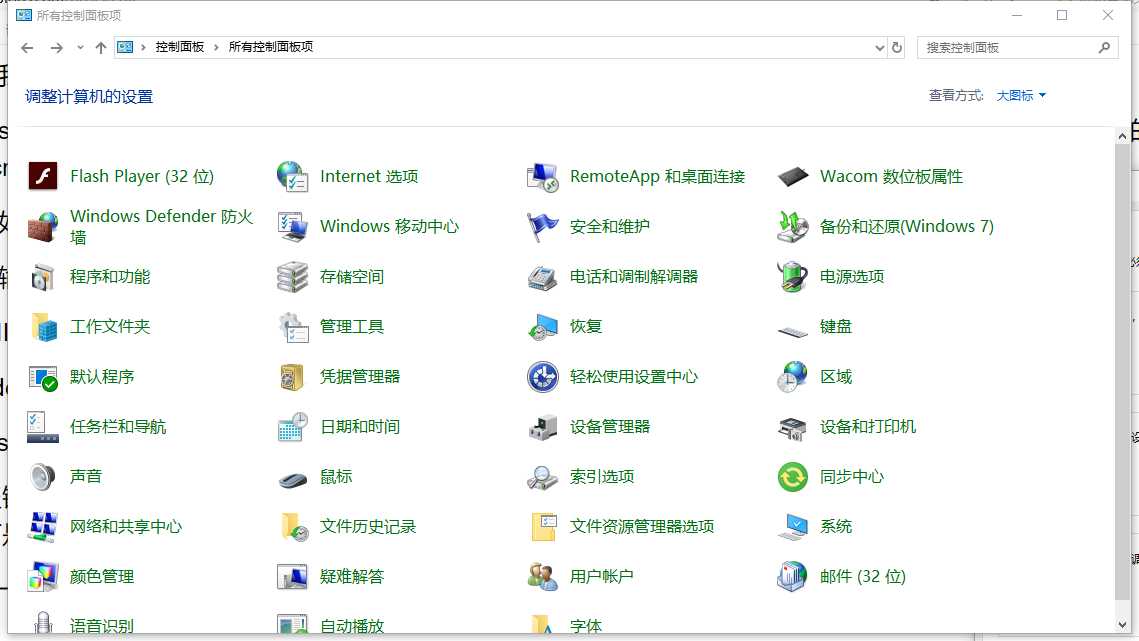Open the 文件资源管理器选项 icon
Screen dimensions: 1139x641
pos(543,527)
